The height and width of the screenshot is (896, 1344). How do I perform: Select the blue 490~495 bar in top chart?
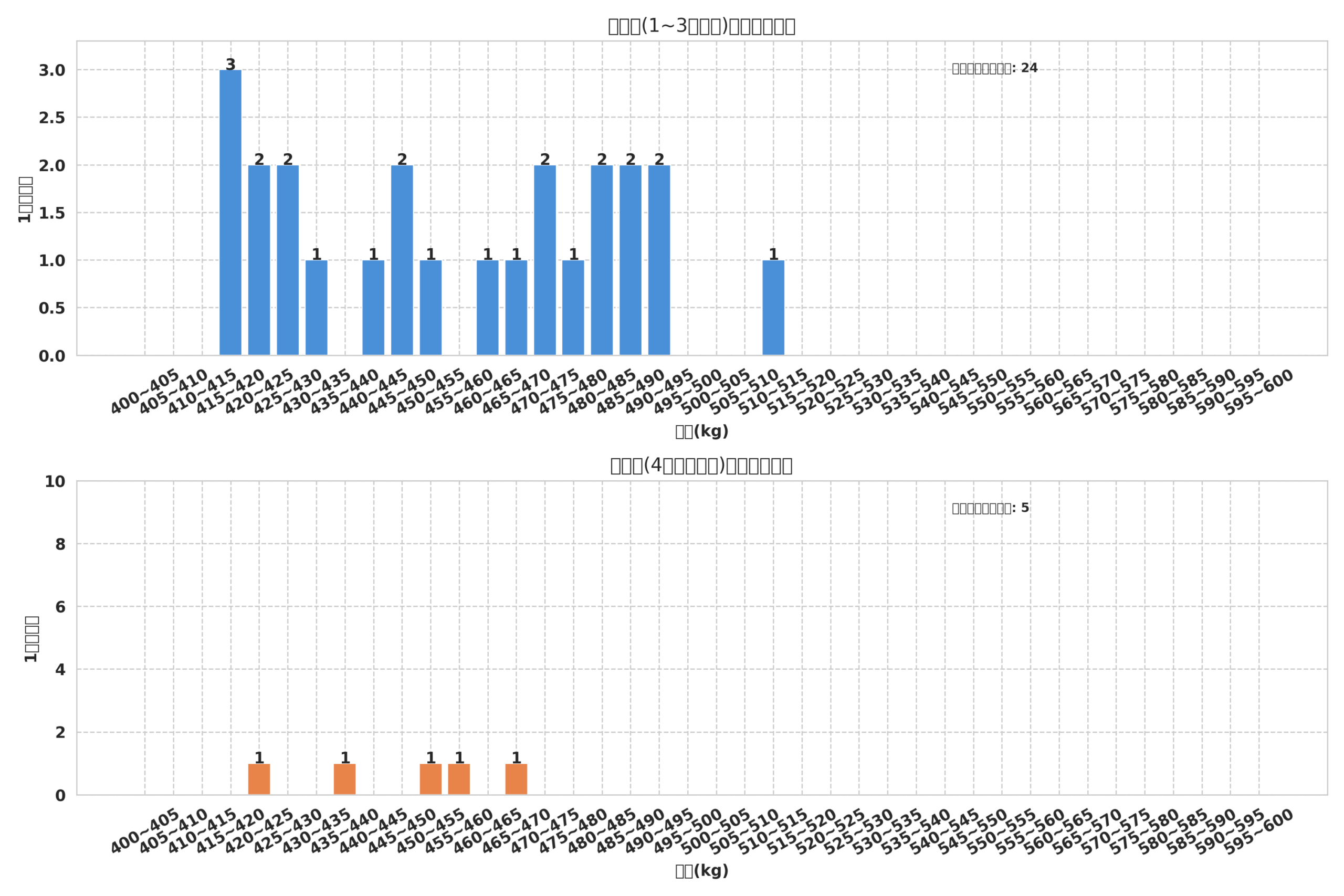coord(659,260)
